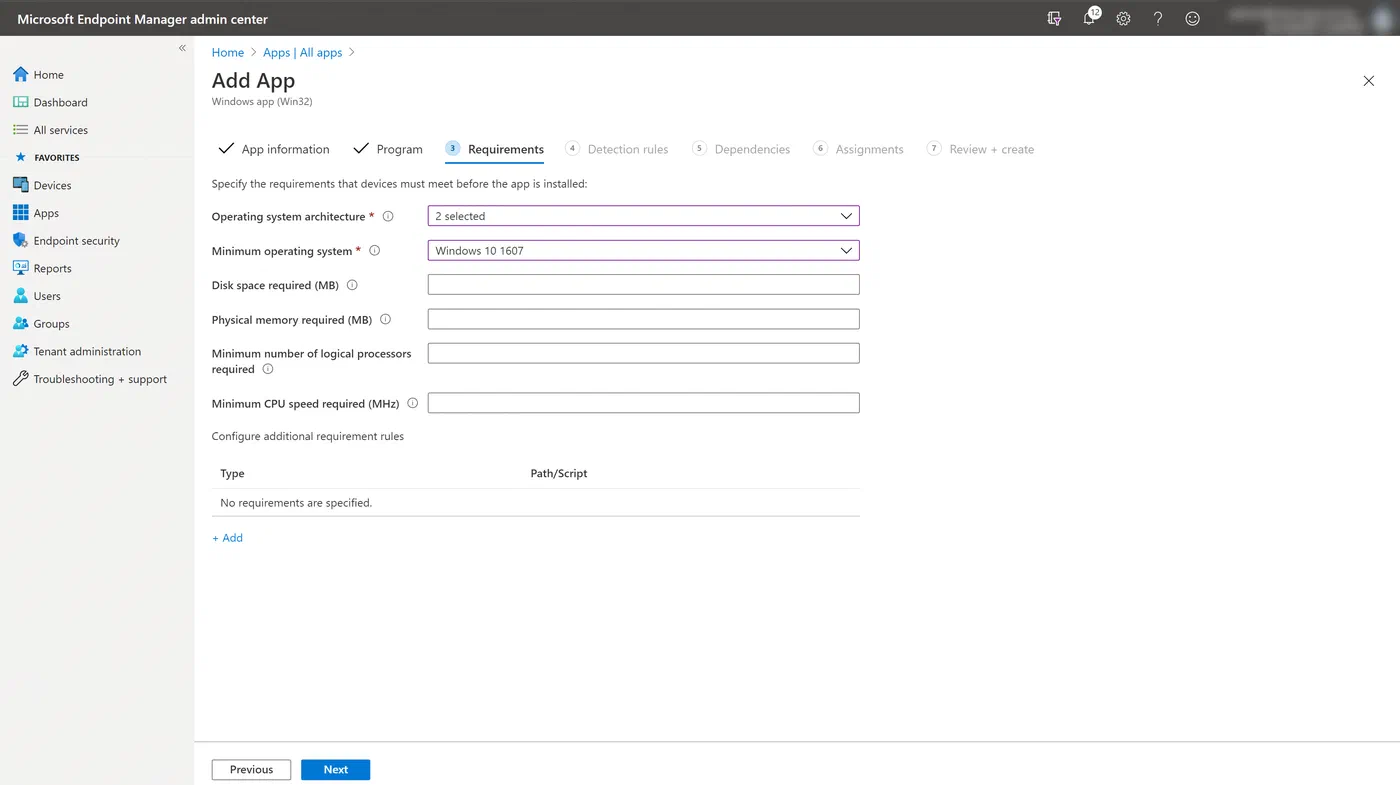Open the help question mark icon

pos(1158,18)
